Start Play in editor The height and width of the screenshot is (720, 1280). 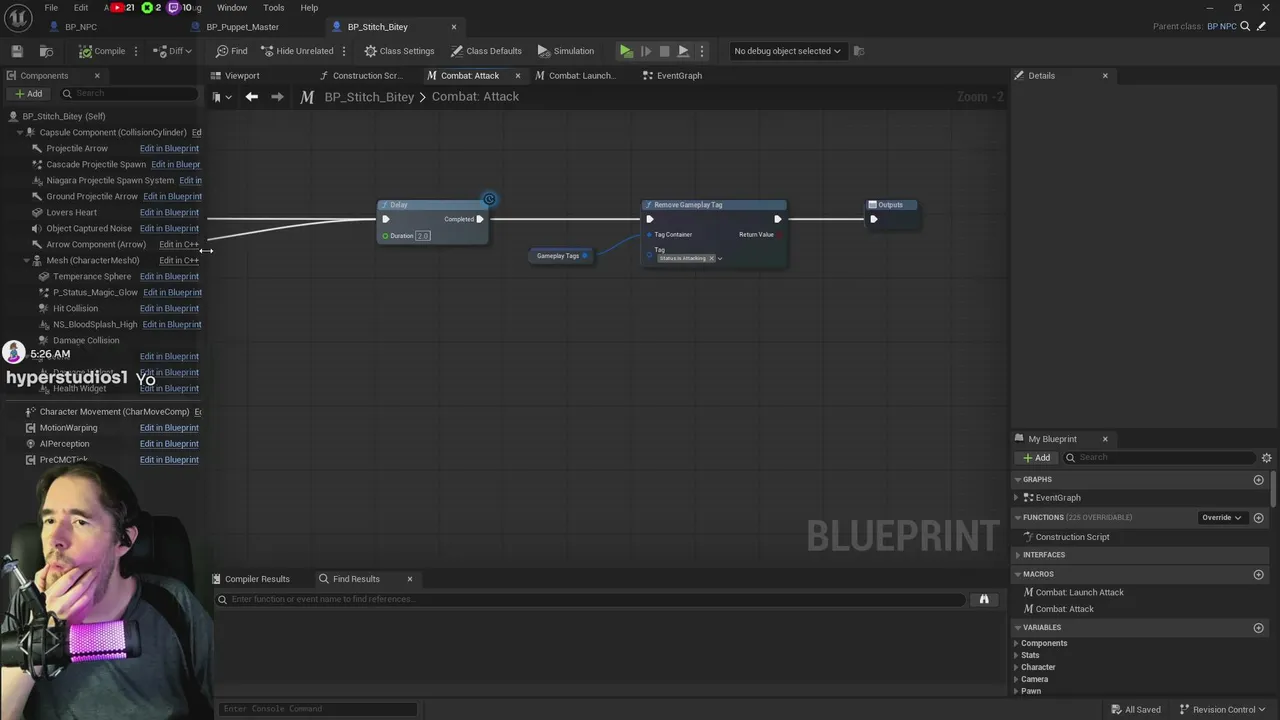pyautogui.click(x=626, y=51)
